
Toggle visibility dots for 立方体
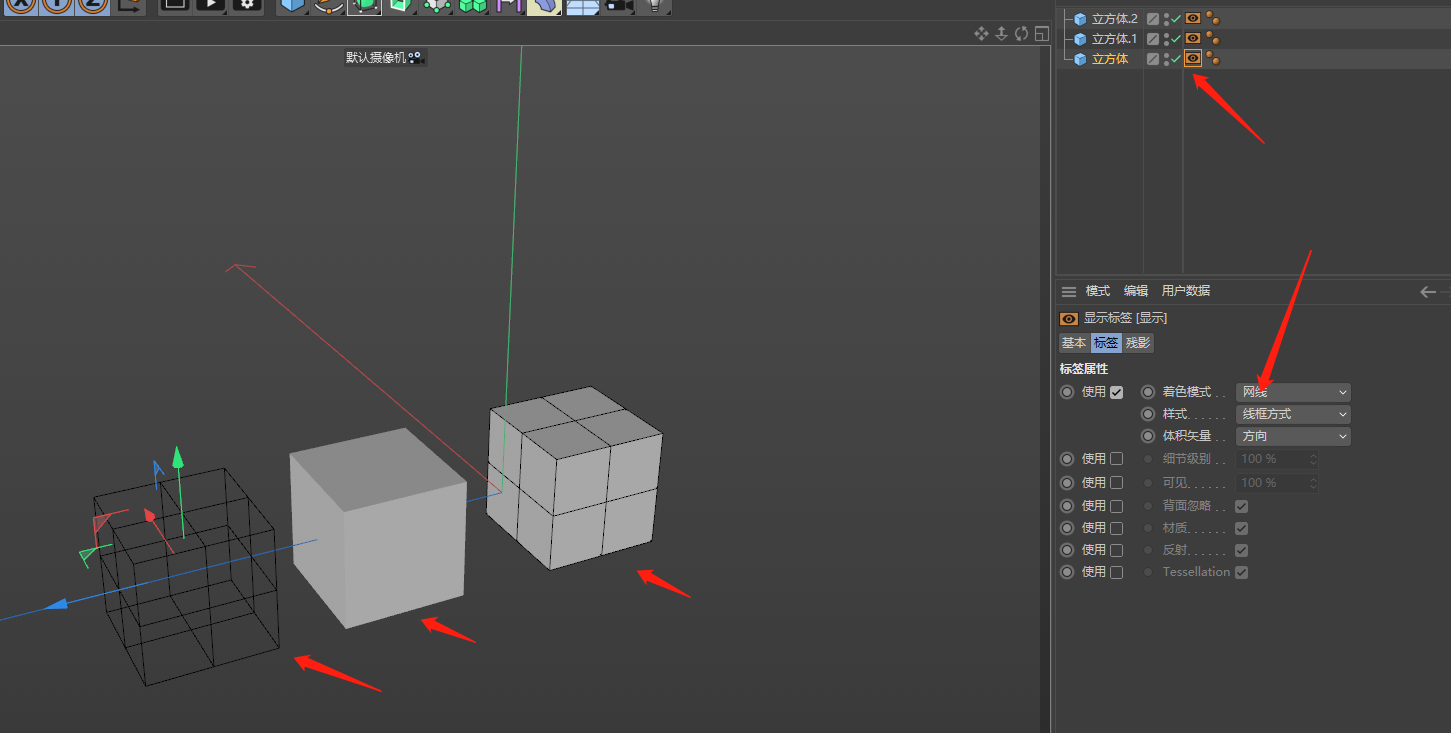pos(1166,58)
